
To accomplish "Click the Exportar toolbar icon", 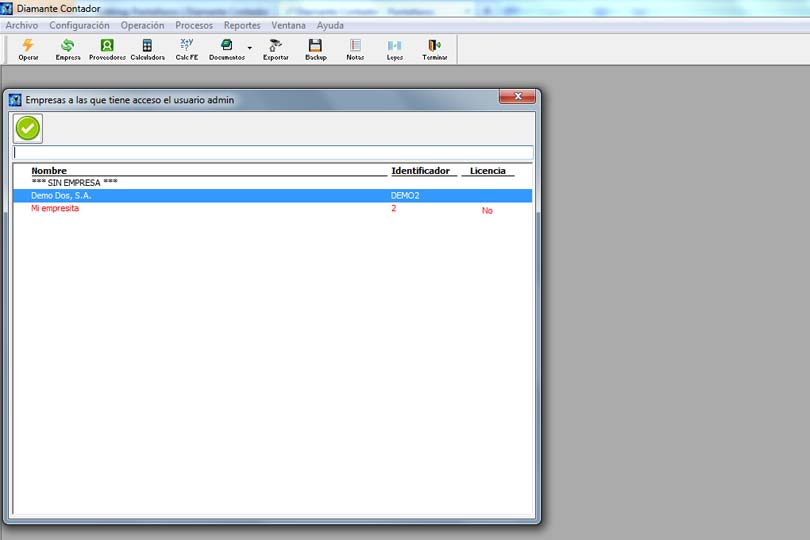I will tap(275, 50).
